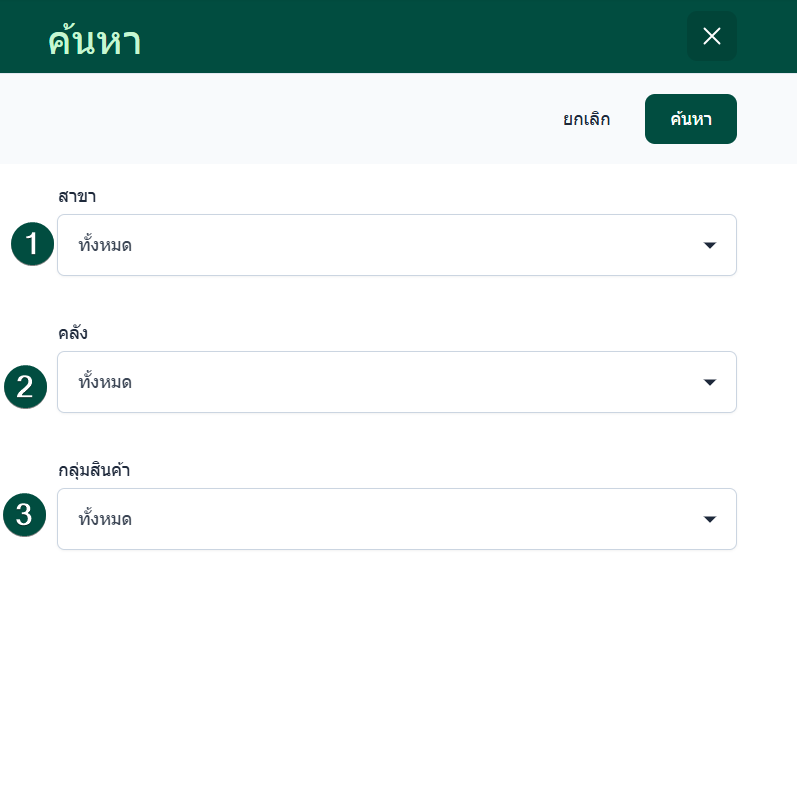Open the กลุ่มสินค้า dropdown field
This screenshot has width=797, height=787.
point(396,519)
